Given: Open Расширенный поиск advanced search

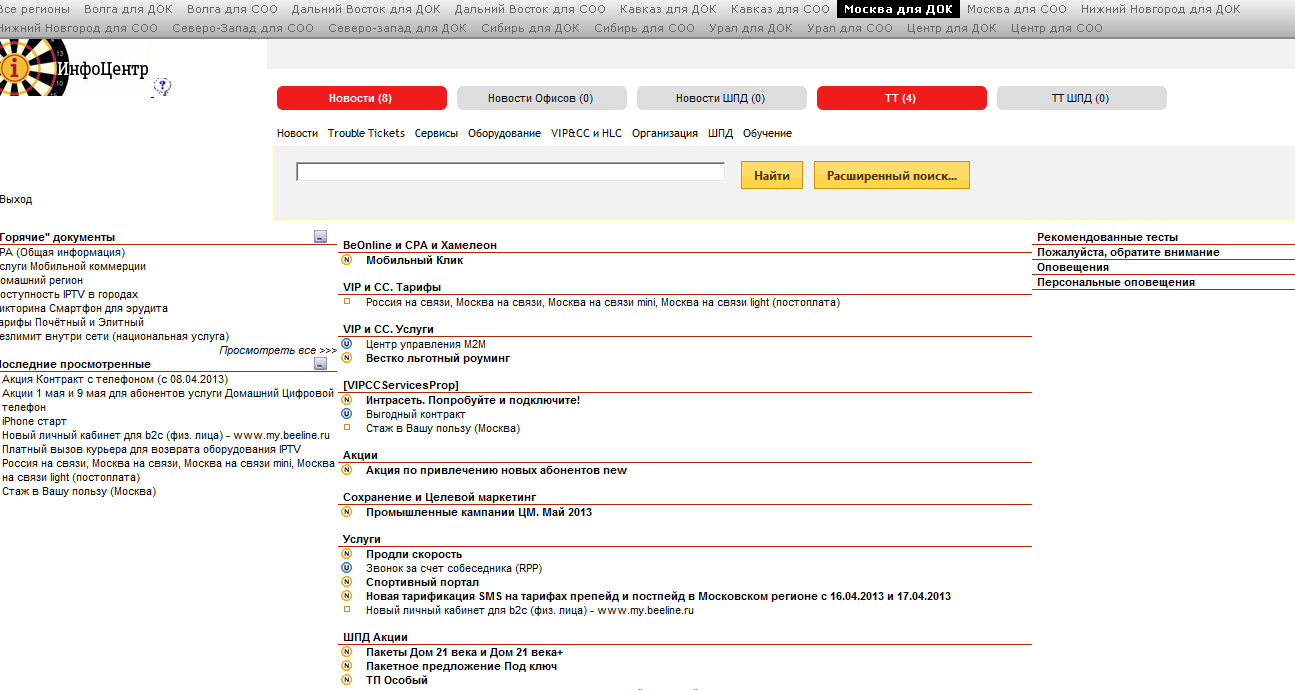Looking at the screenshot, I should 892,175.
